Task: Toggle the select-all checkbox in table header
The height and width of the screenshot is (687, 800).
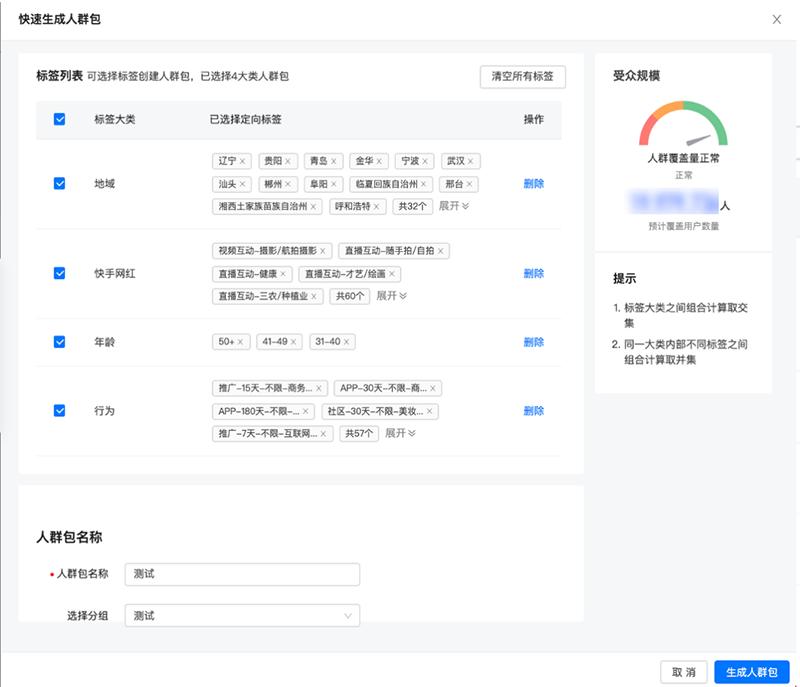Action: pyautogui.click(x=60, y=119)
